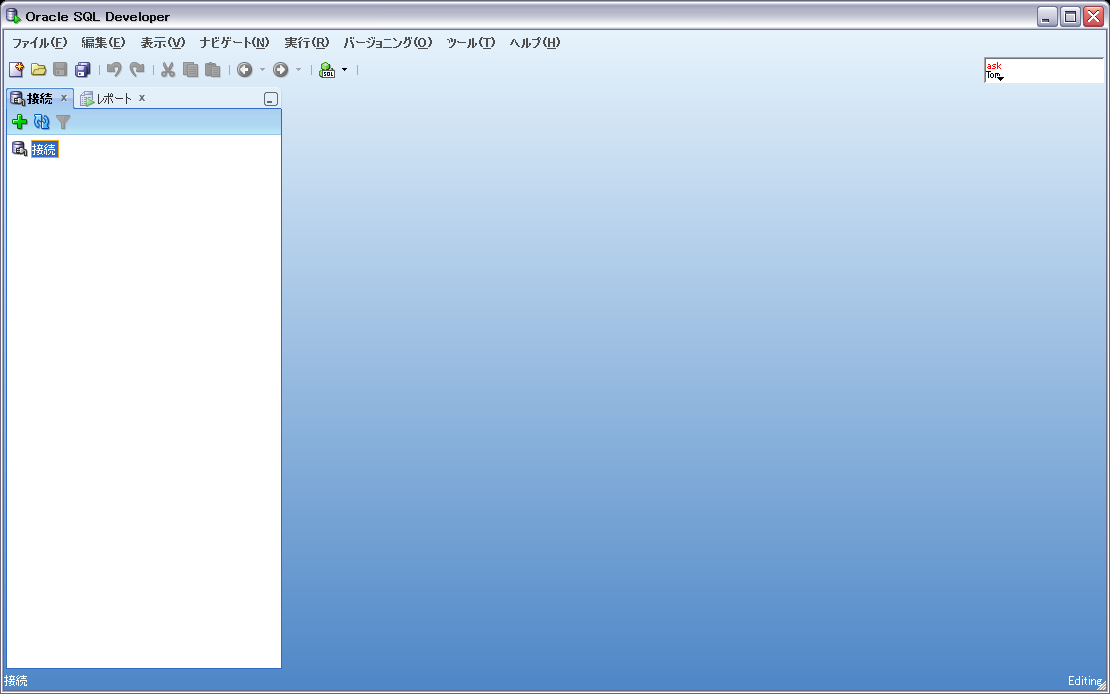Click the ask Tom search field
Screen dimensions: 1110x694
coord(1043,70)
